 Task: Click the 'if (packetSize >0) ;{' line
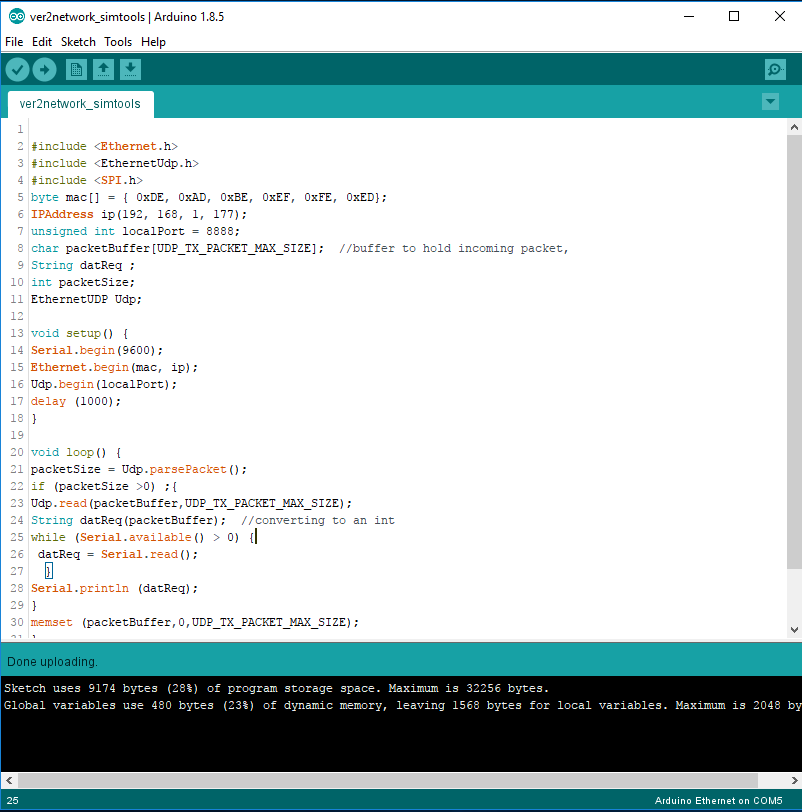pyautogui.click(x=104, y=486)
